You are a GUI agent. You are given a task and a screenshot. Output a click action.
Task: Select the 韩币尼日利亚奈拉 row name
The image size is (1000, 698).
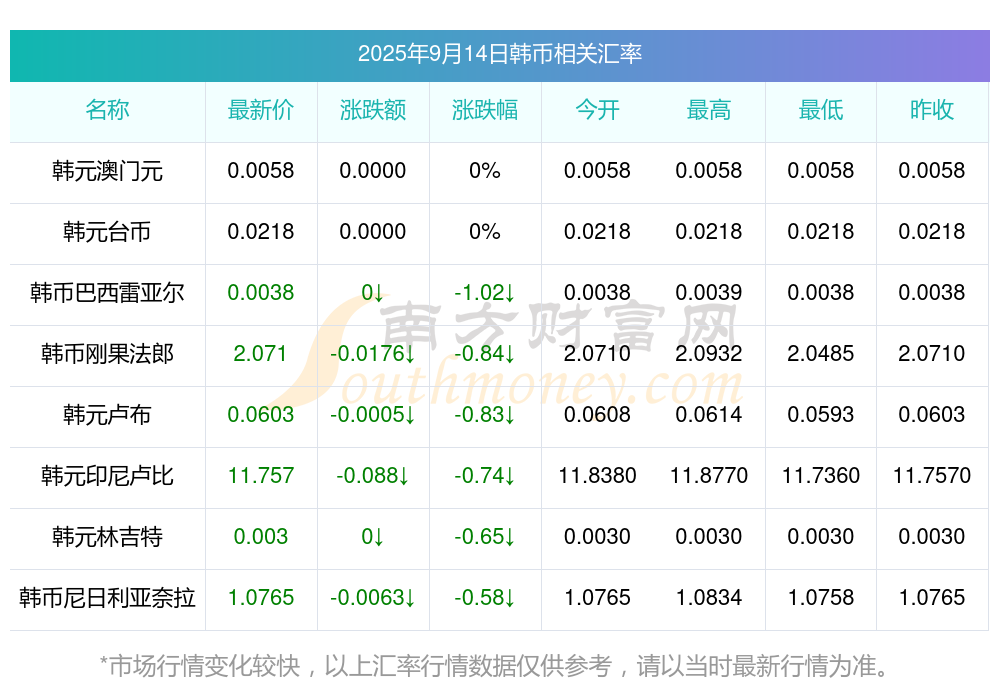pos(107,598)
